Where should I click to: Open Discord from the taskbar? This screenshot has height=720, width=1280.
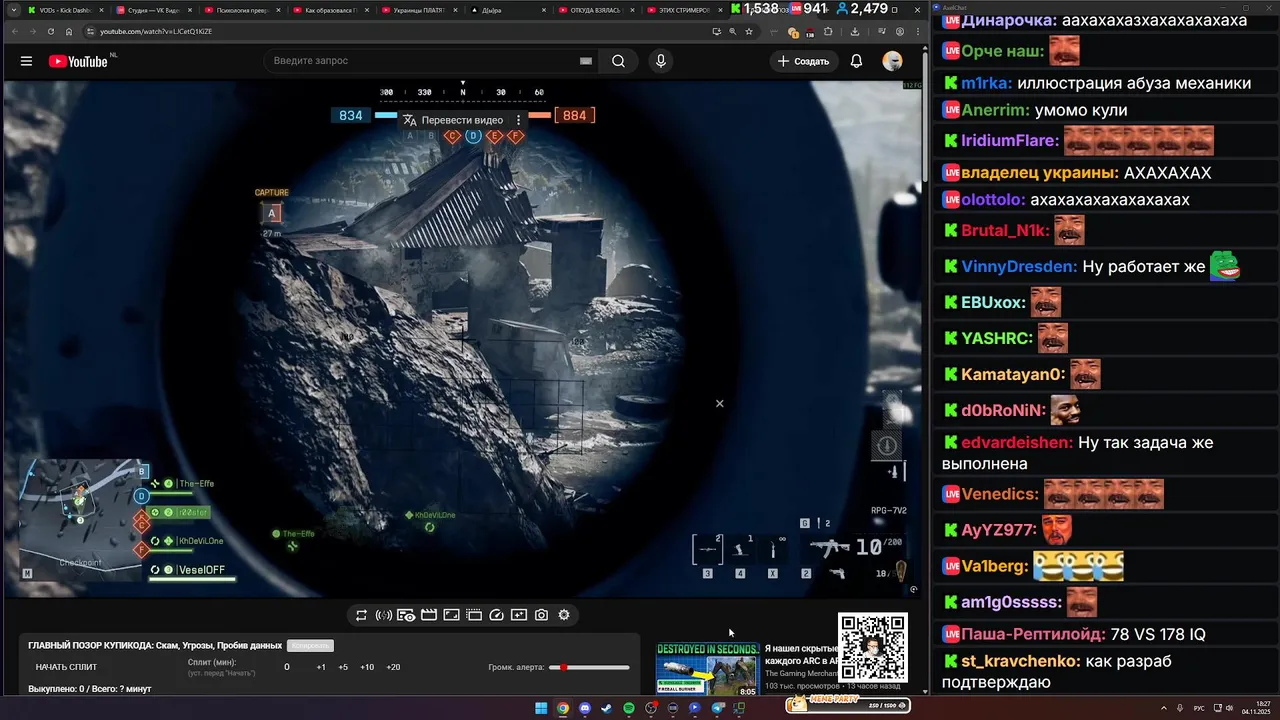point(585,708)
